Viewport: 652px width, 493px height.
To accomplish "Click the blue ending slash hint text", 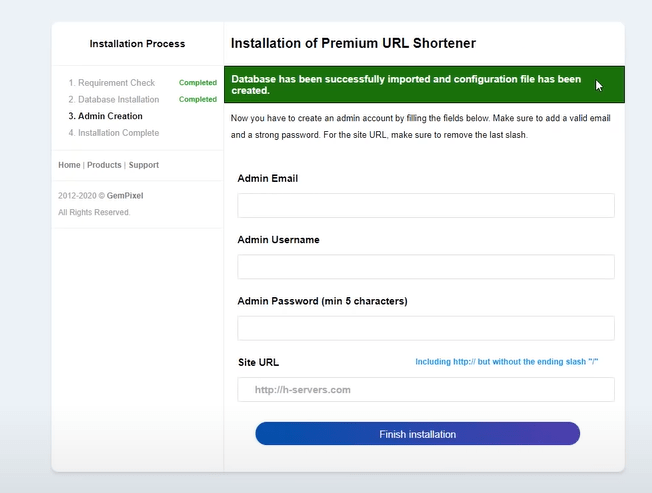I will (506, 361).
